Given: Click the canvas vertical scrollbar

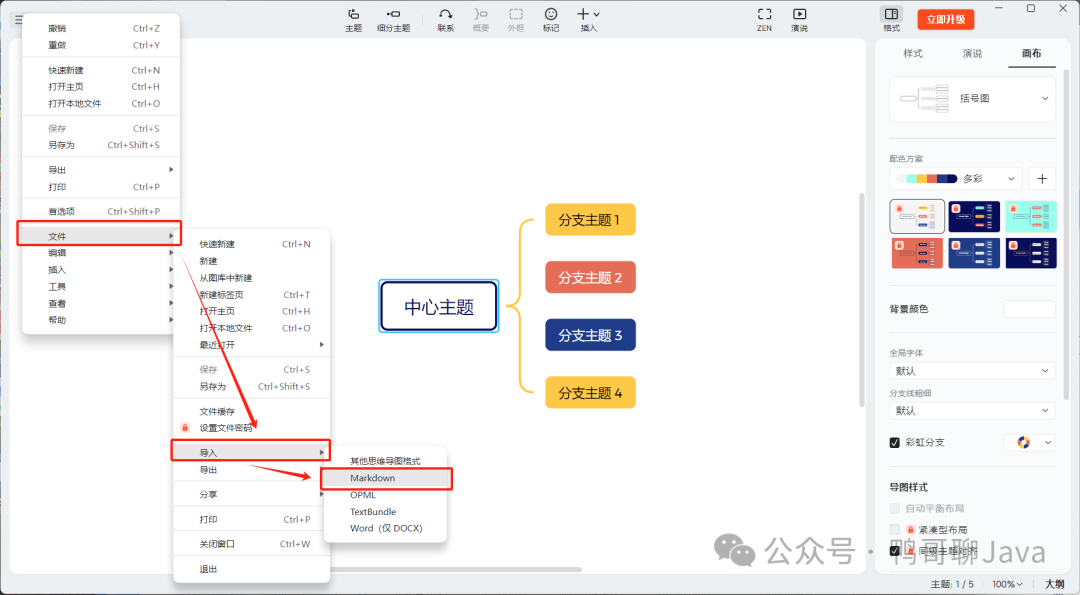Looking at the screenshot, I should tap(861, 300).
